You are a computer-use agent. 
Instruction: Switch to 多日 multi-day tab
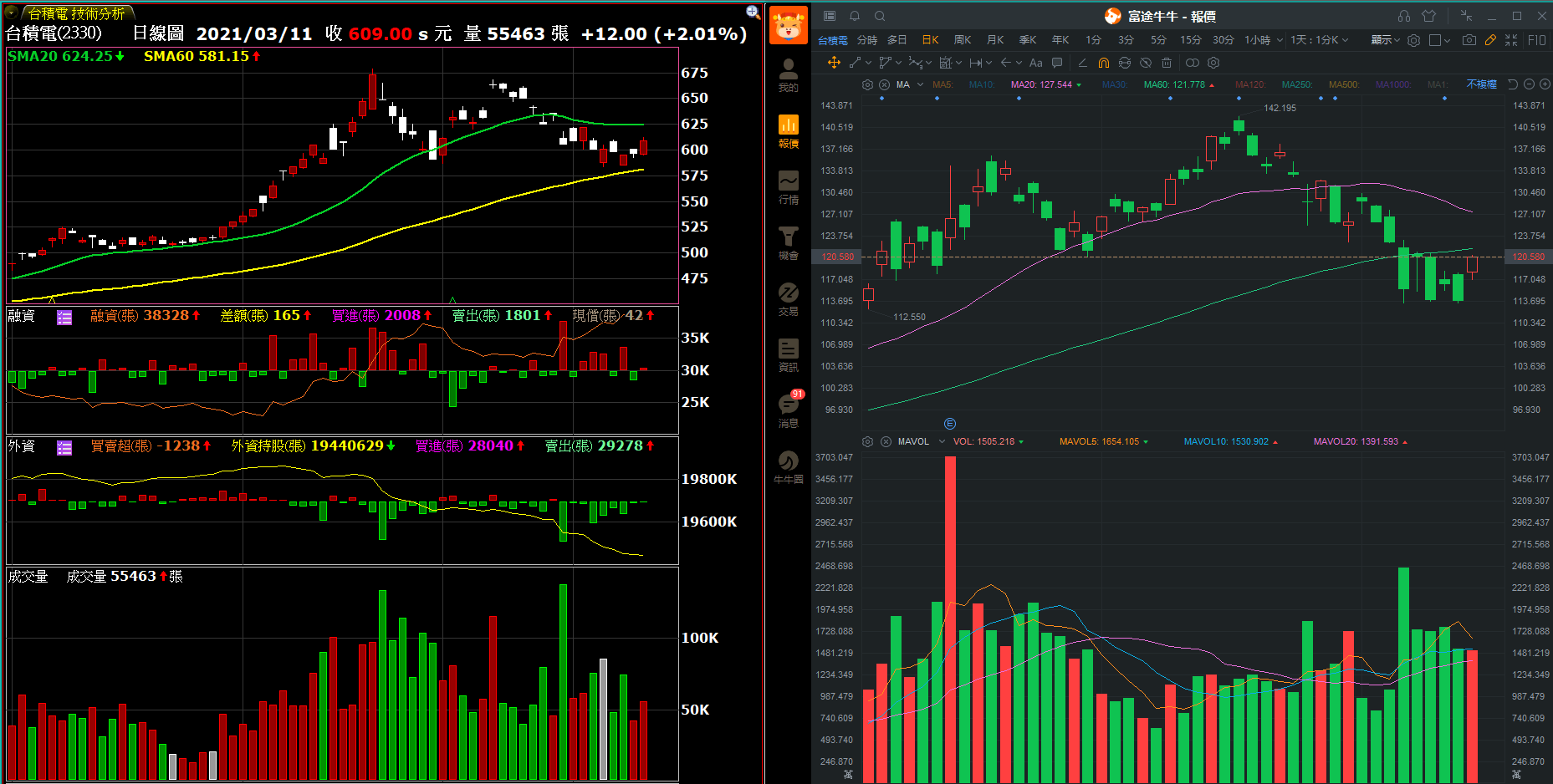[x=897, y=40]
